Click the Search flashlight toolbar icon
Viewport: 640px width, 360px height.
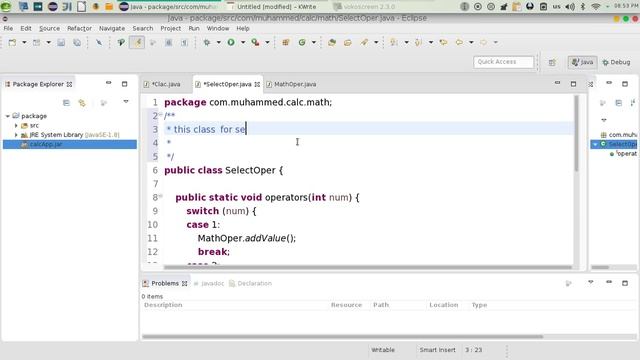tap(364, 42)
